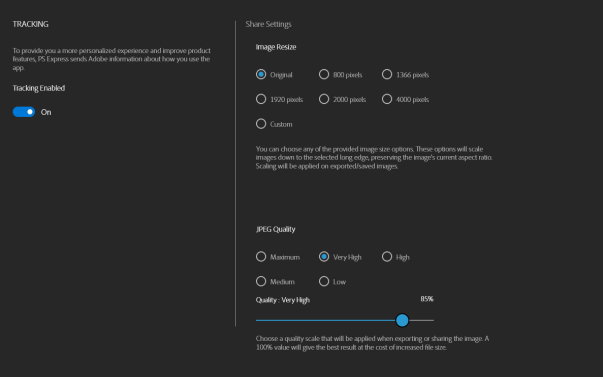
Task: Click the Share Settings heading
Action: pos(268,24)
